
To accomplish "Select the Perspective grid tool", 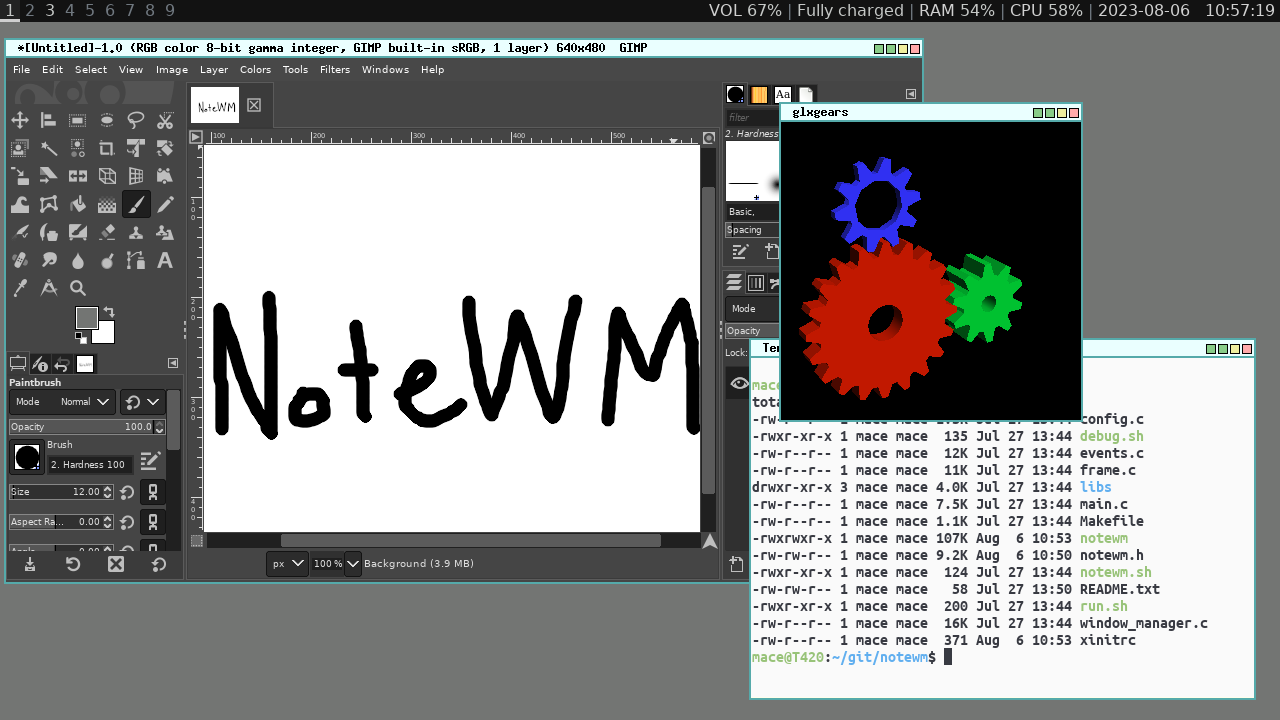I will point(136,176).
